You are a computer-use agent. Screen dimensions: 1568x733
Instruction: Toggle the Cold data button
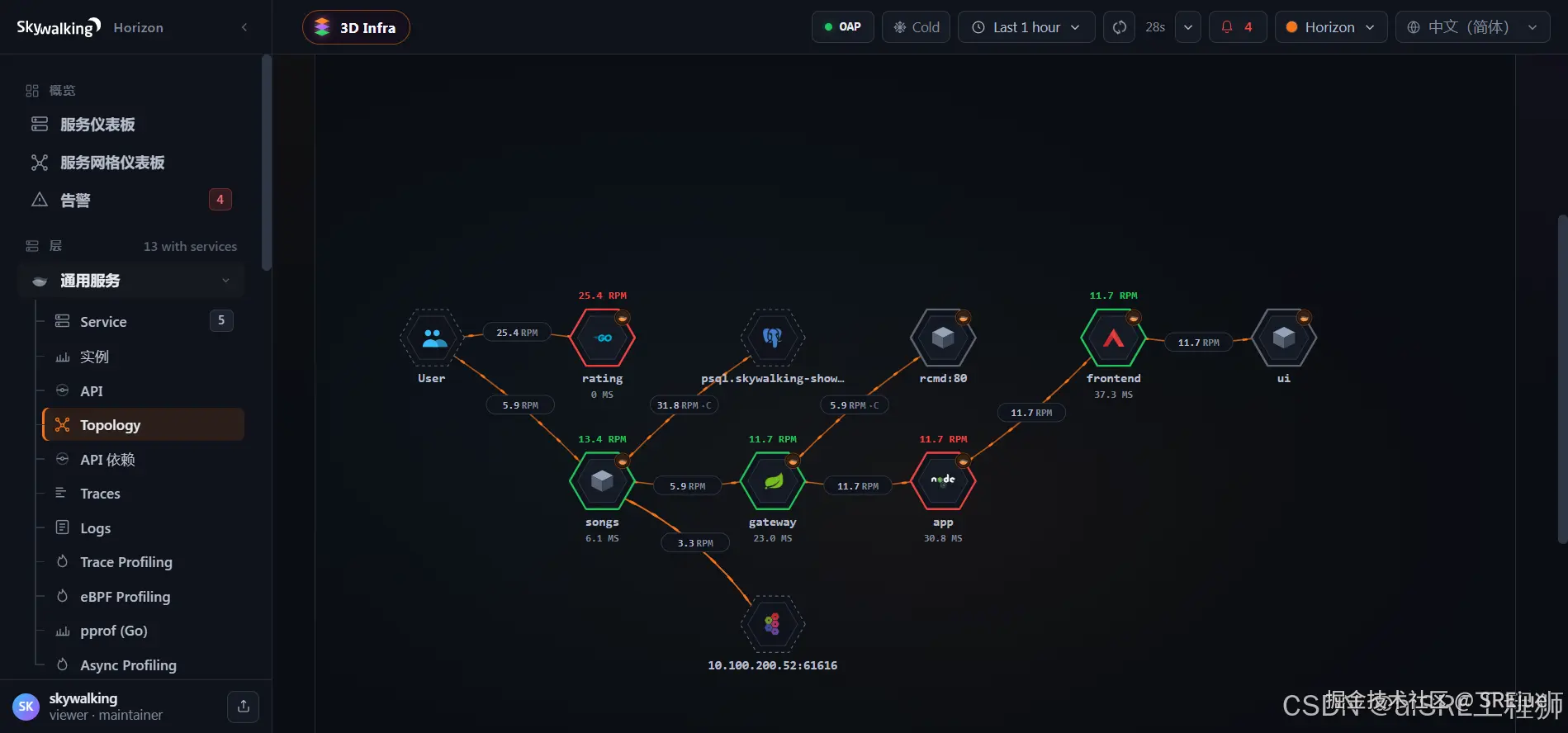click(917, 27)
